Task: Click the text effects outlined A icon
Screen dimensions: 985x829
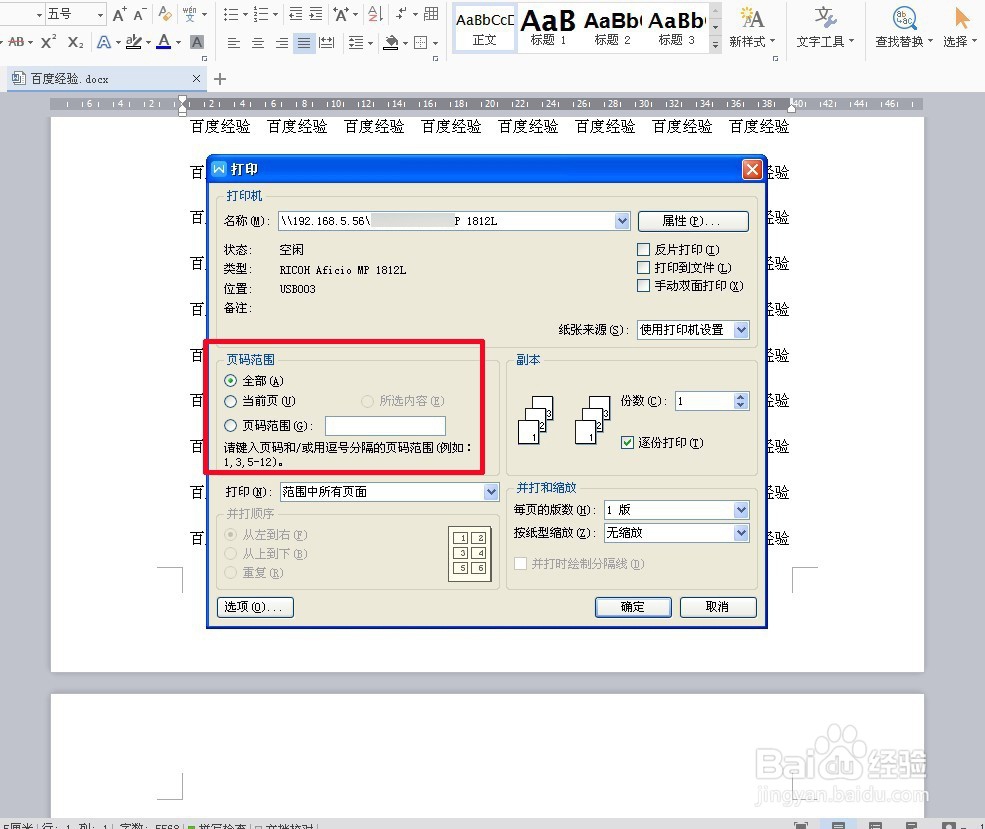Action: pos(104,42)
